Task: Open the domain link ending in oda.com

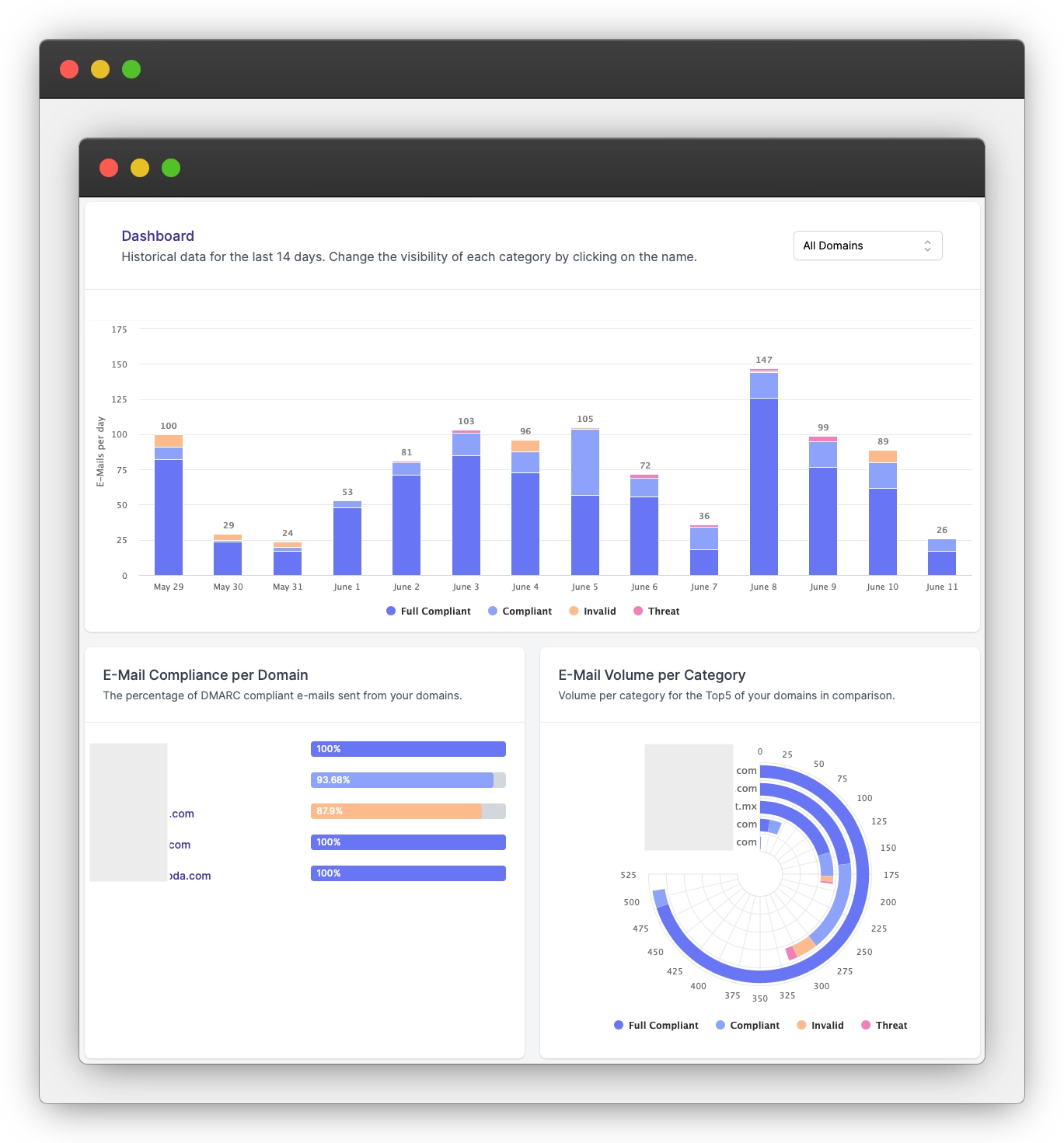Action: [x=190, y=876]
